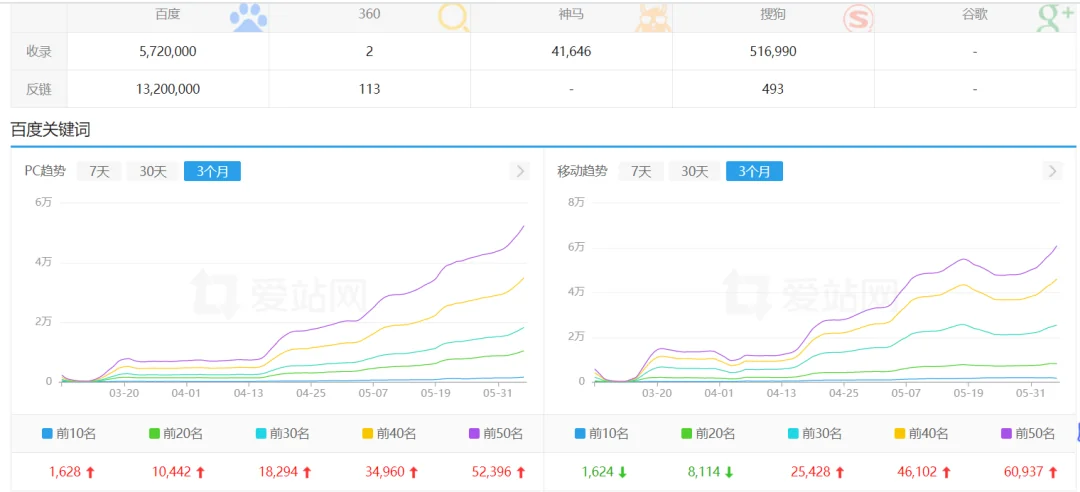Image resolution: width=1080 pixels, height=492 pixels.
Task: Click PC top-30 keyword count 18,294
Action: point(278,472)
